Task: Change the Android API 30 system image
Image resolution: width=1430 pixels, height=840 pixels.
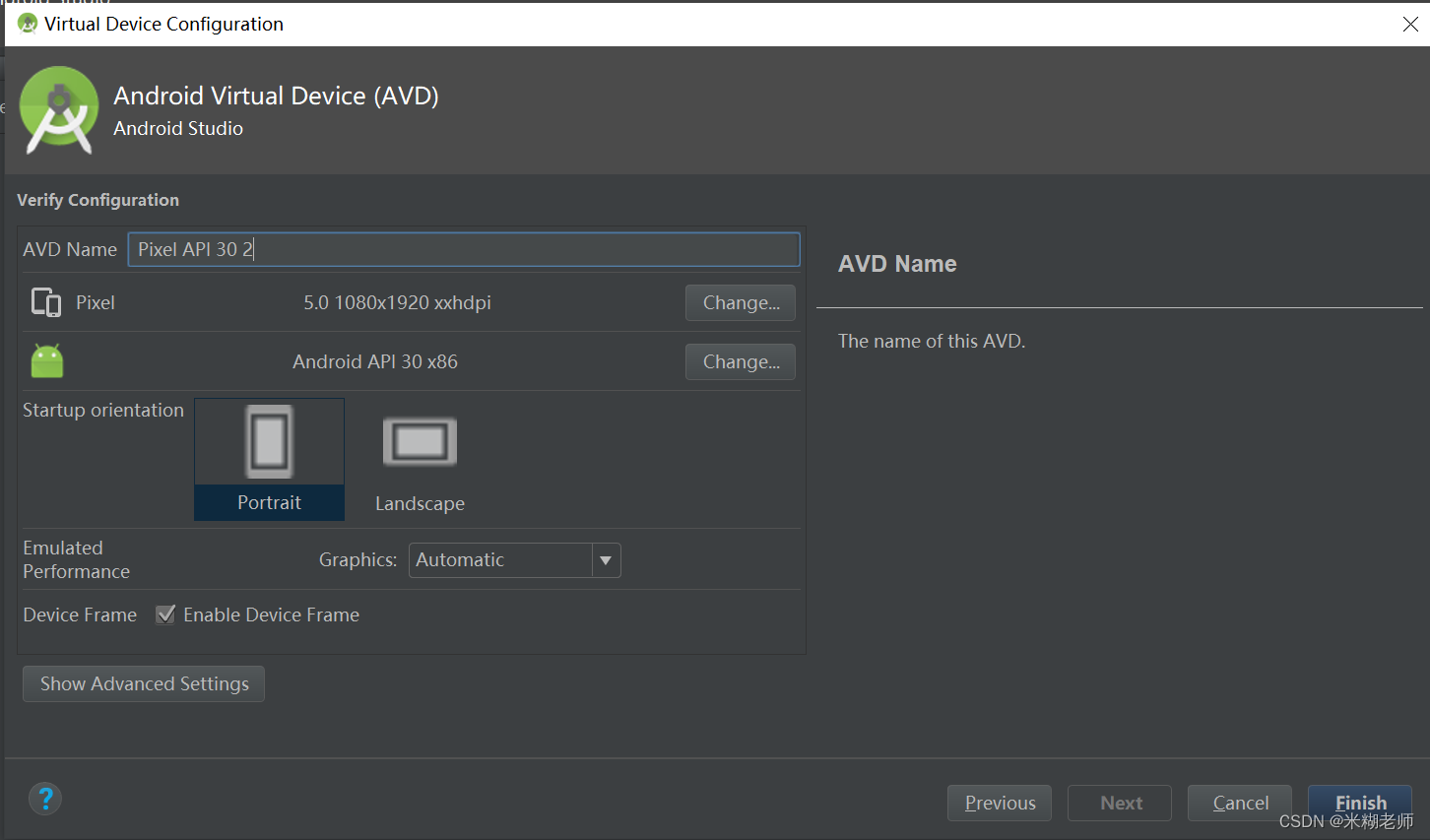Action: pos(741,361)
